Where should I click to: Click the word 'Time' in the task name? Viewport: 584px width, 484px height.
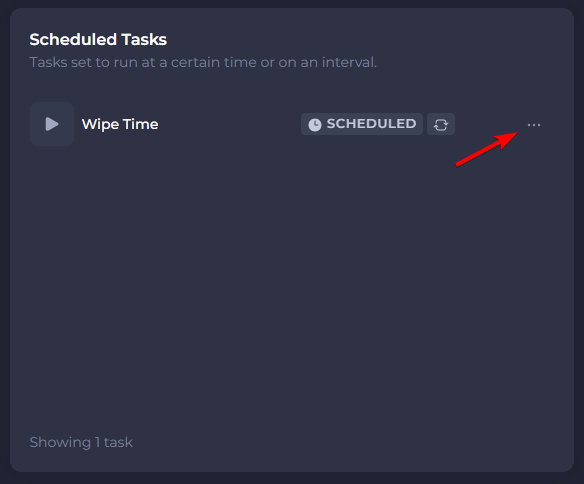(140, 124)
